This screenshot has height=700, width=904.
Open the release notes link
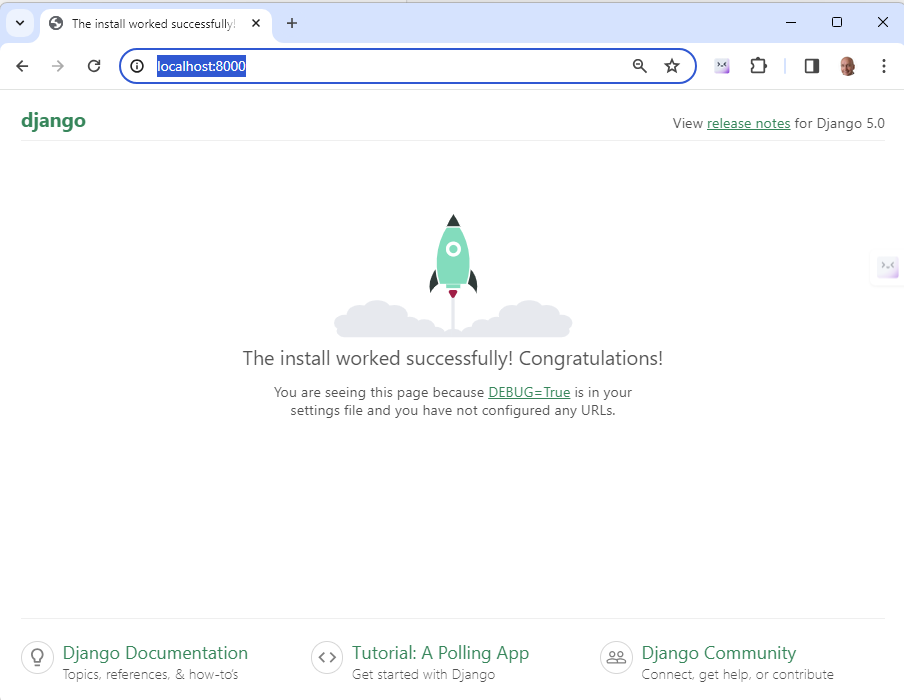click(x=748, y=123)
